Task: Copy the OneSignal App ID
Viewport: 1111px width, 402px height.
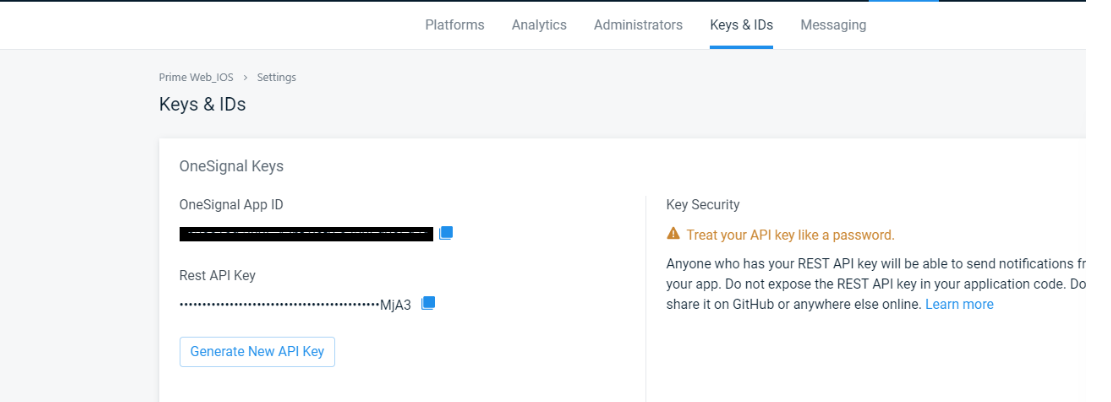Action: (446, 233)
